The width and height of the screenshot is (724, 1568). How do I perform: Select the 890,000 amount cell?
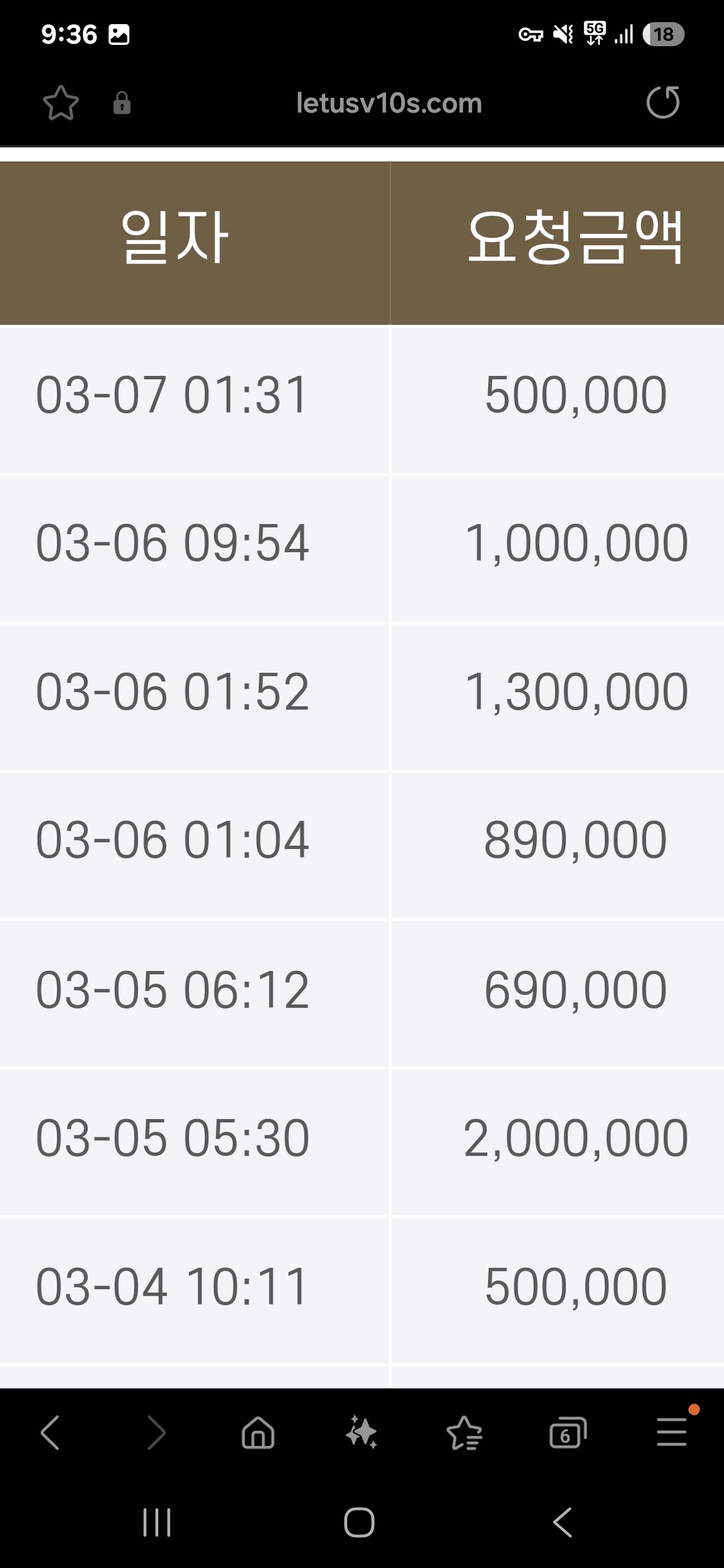pyautogui.click(x=575, y=840)
